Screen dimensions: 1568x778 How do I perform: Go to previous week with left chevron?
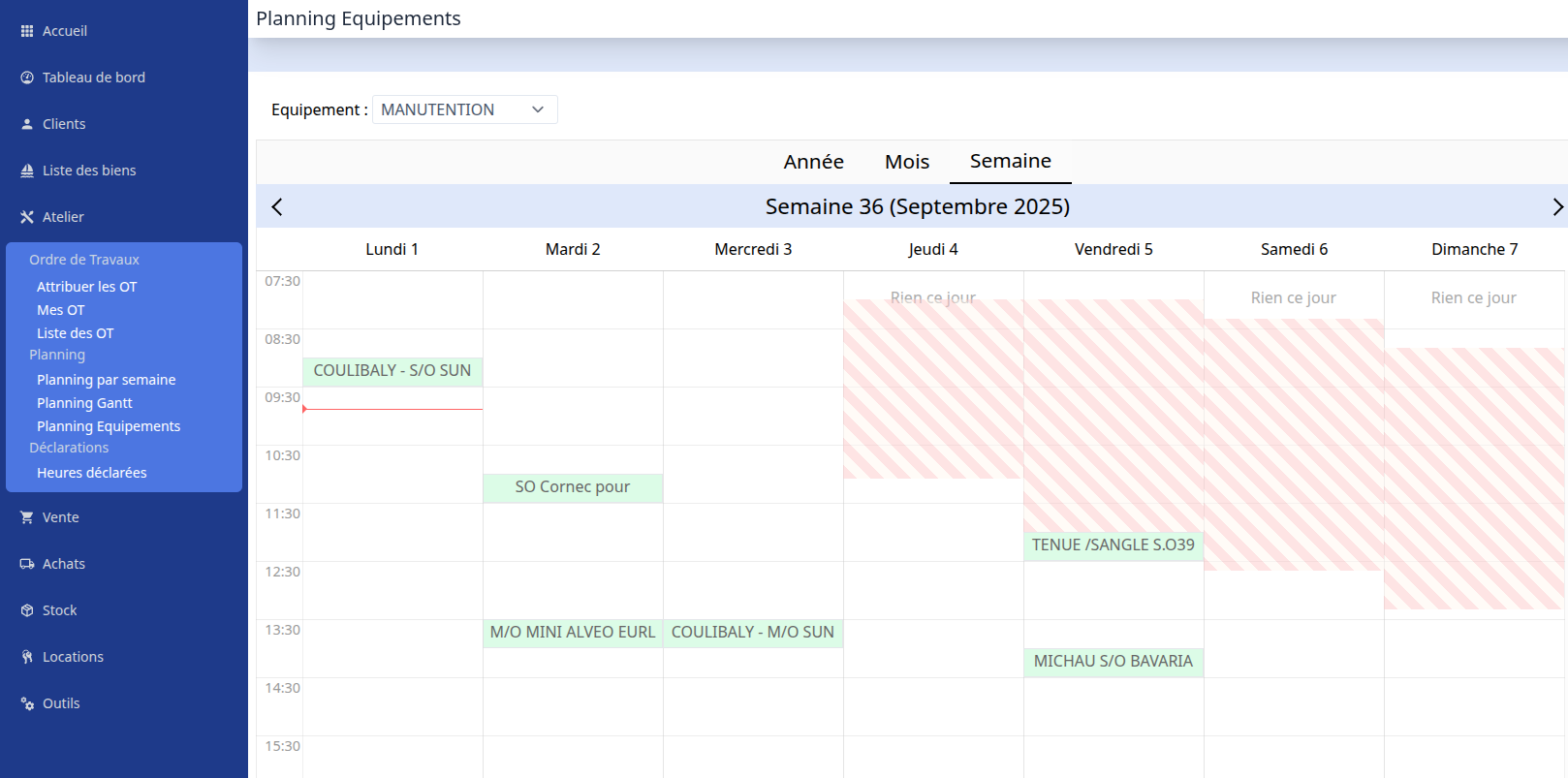[x=277, y=206]
